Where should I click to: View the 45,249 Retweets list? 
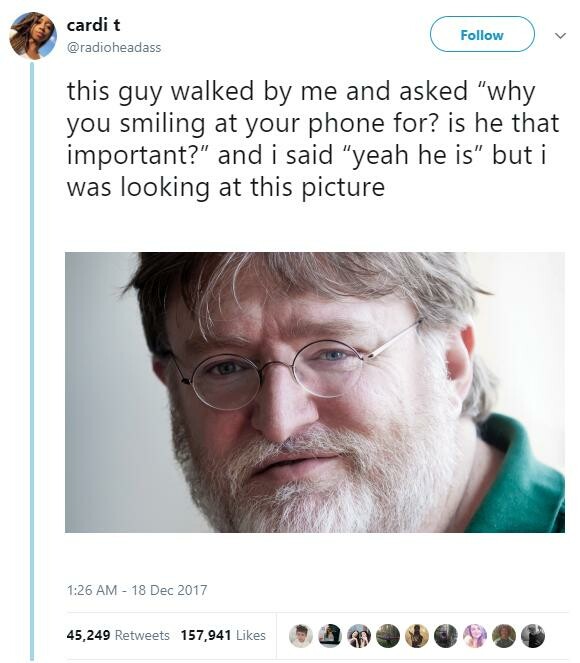click(x=118, y=635)
